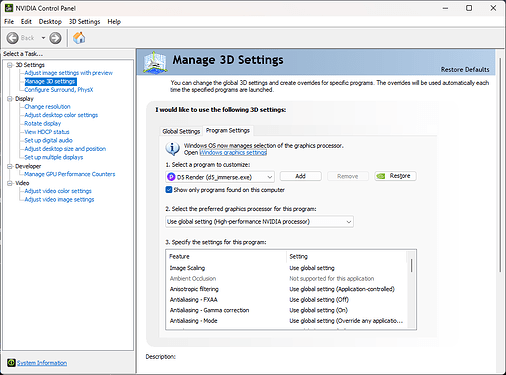Collapse the Display tree node
The width and height of the screenshot is (506, 375).
[10, 99]
